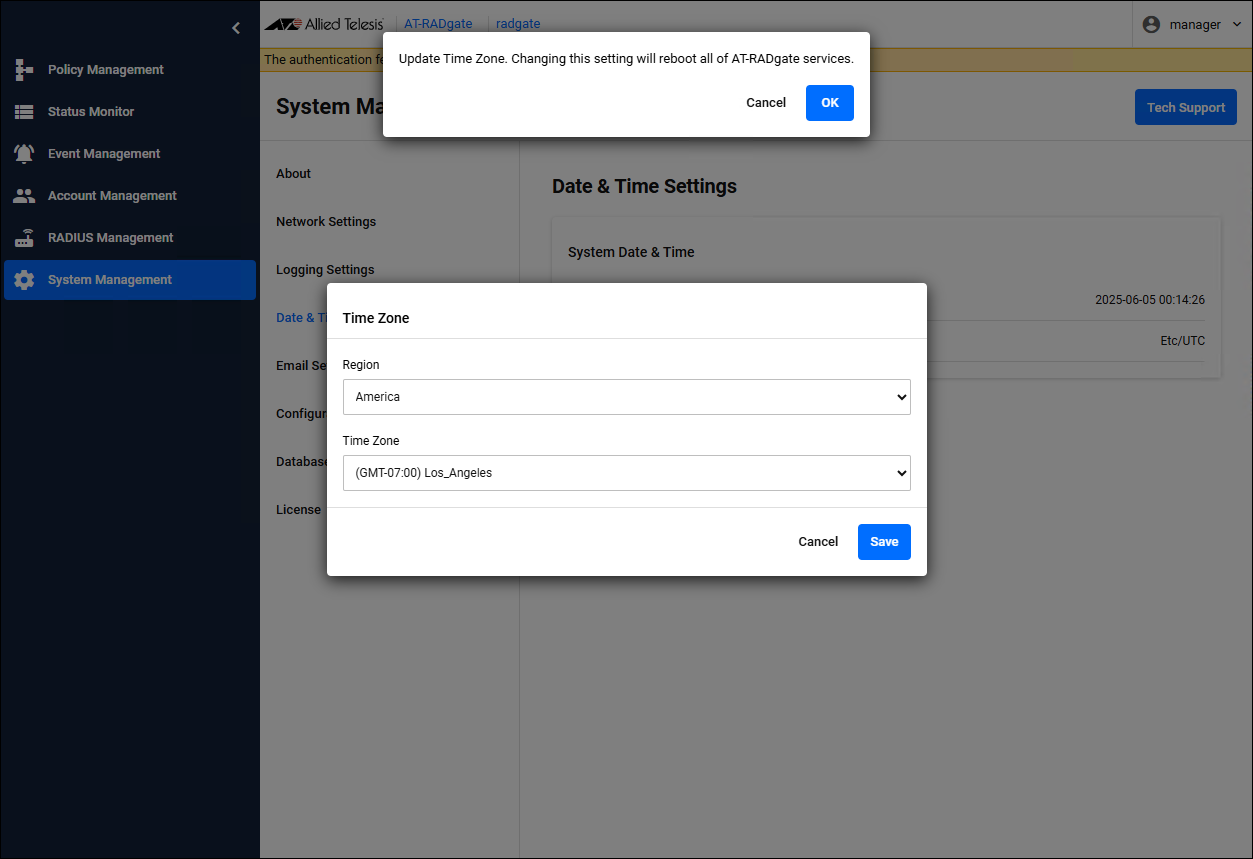Collapse the sidebar with the chevron icon
Image resolution: width=1253 pixels, height=859 pixels.
click(x=236, y=28)
